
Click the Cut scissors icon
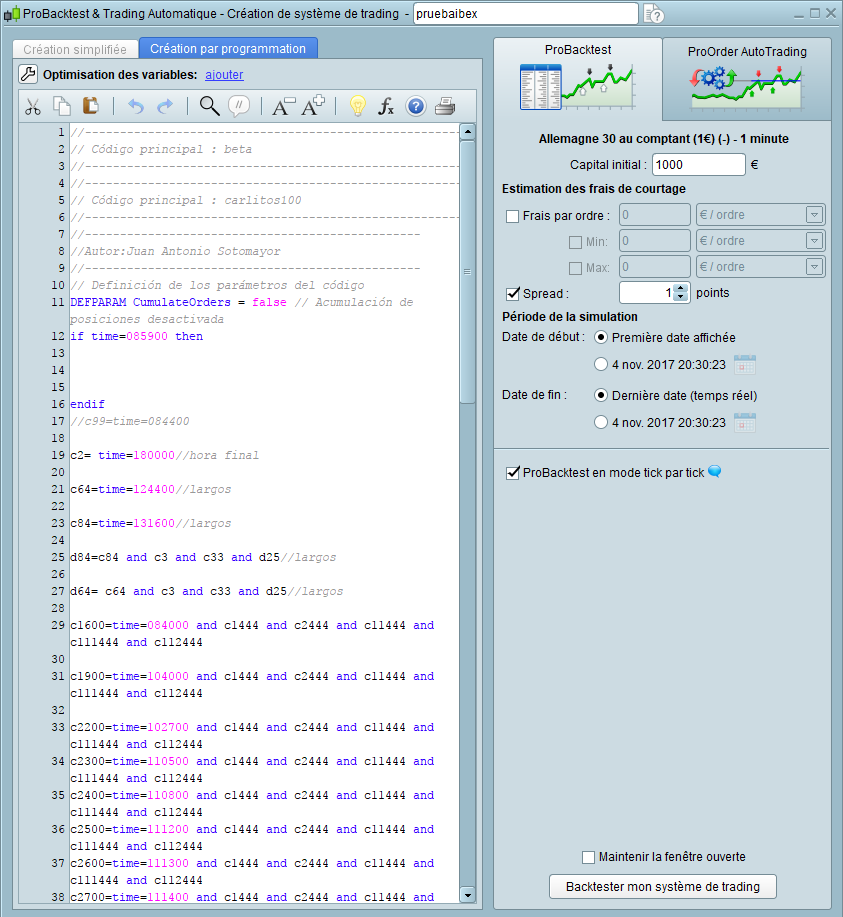(x=33, y=106)
